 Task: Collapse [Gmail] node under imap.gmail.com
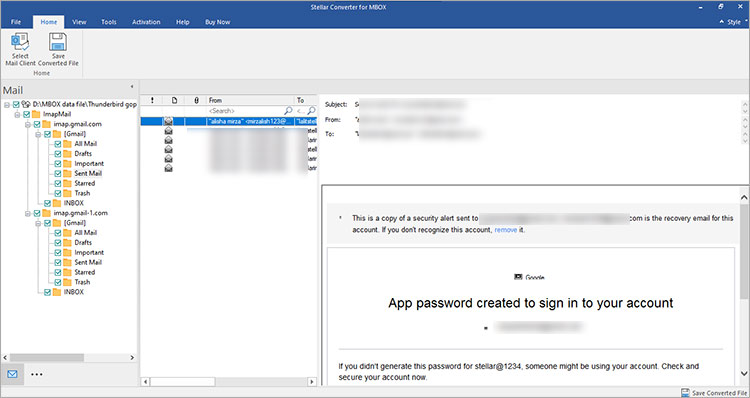39,134
